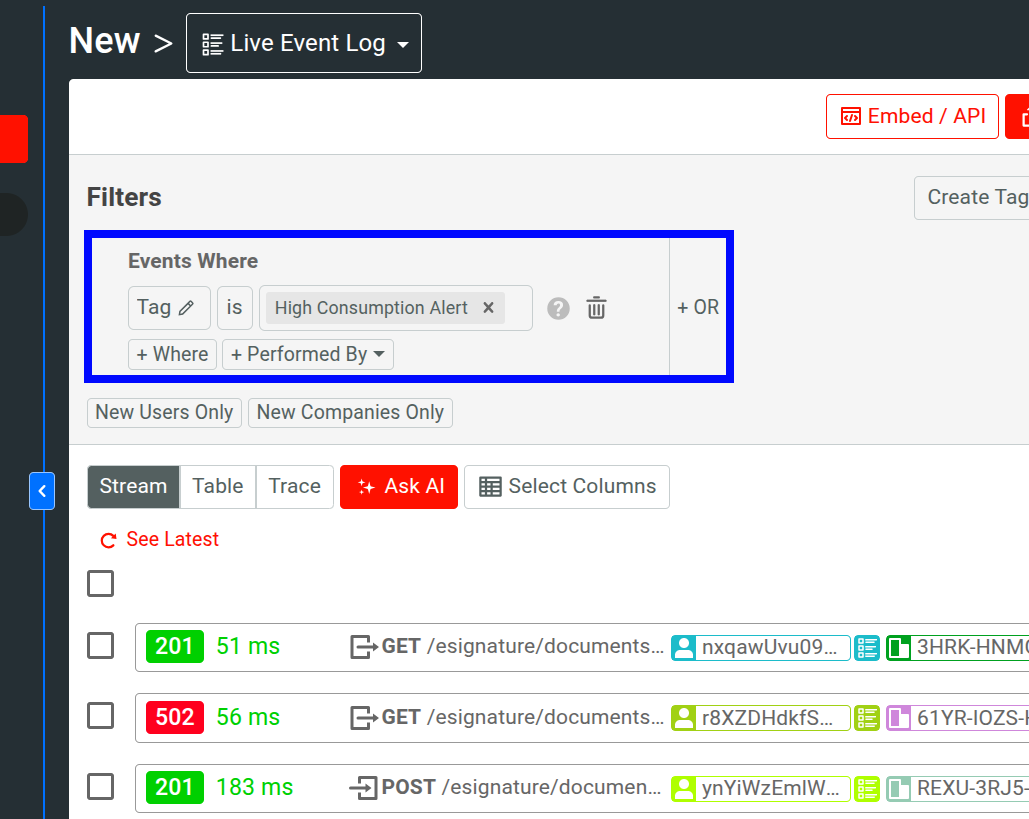Check the select-all checkbox above events
This screenshot has height=819, width=1029.
tap(100, 583)
